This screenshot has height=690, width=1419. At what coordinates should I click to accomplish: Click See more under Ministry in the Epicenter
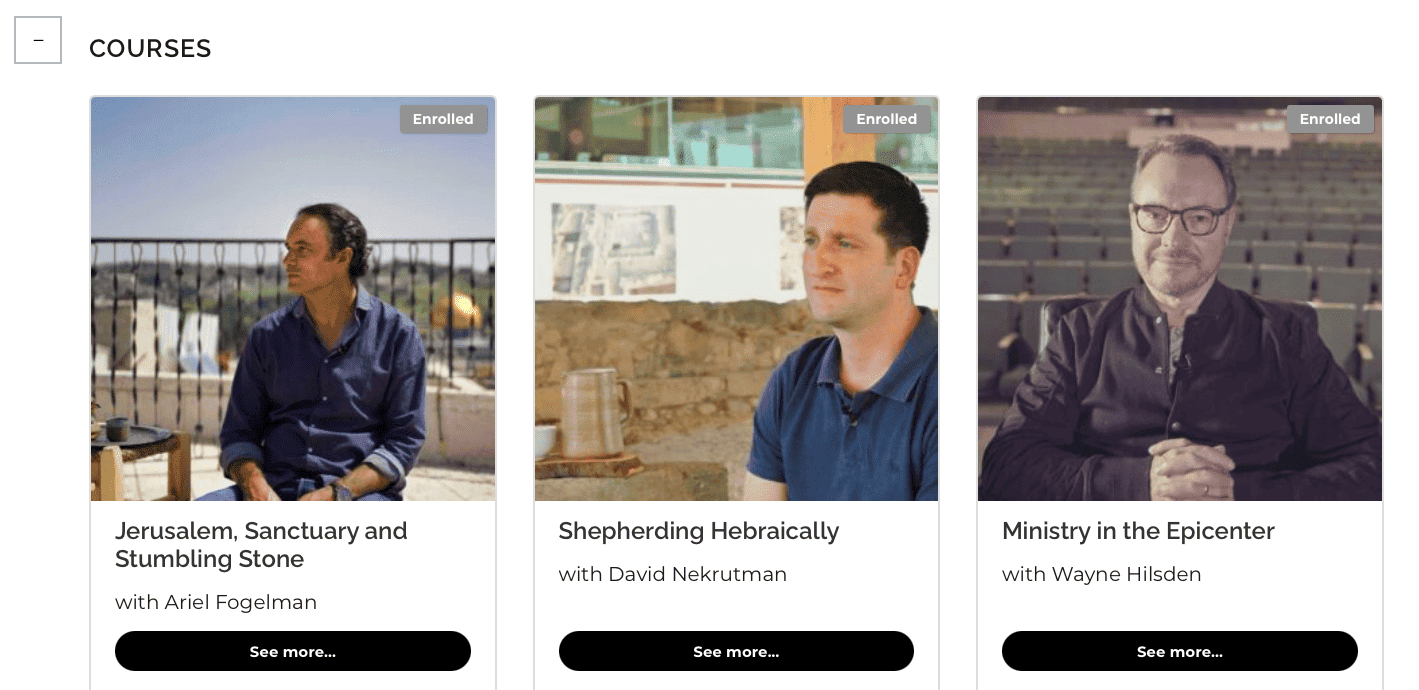coord(1180,651)
